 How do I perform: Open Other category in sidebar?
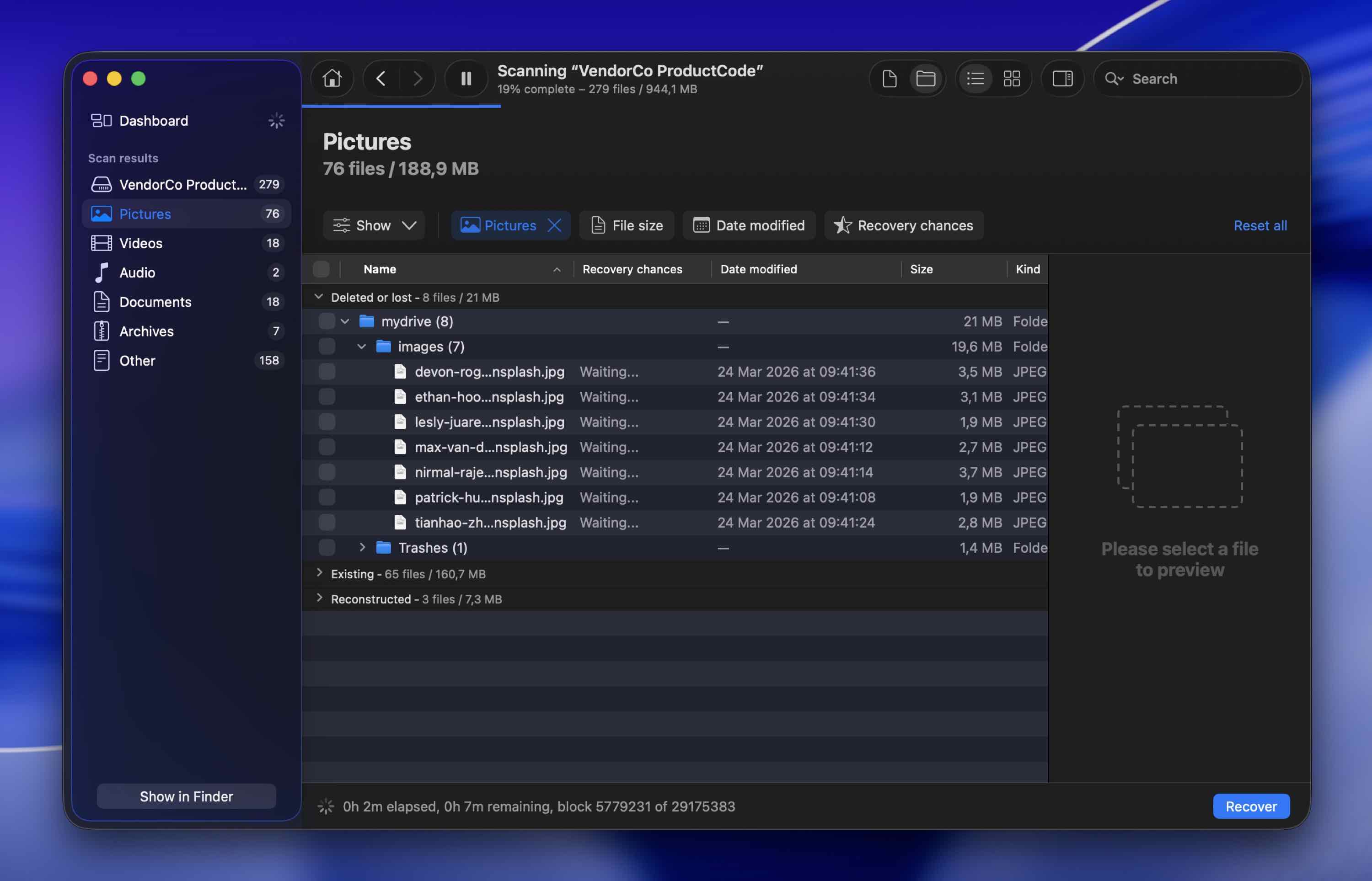(x=187, y=360)
